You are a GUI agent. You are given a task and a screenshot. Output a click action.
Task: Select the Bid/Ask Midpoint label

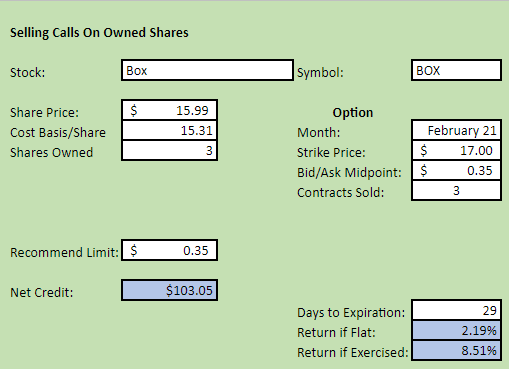click(x=349, y=173)
